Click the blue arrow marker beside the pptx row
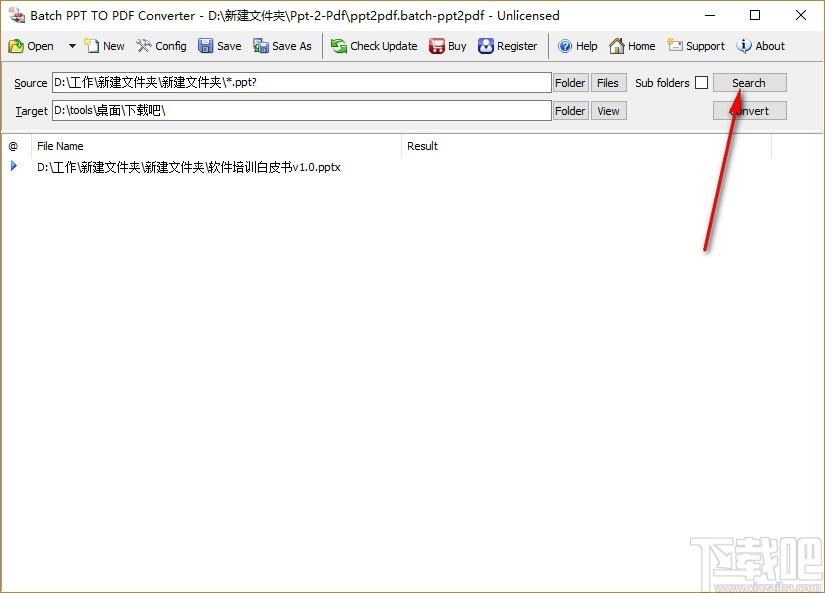This screenshot has width=825, height=593. (x=14, y=166)
